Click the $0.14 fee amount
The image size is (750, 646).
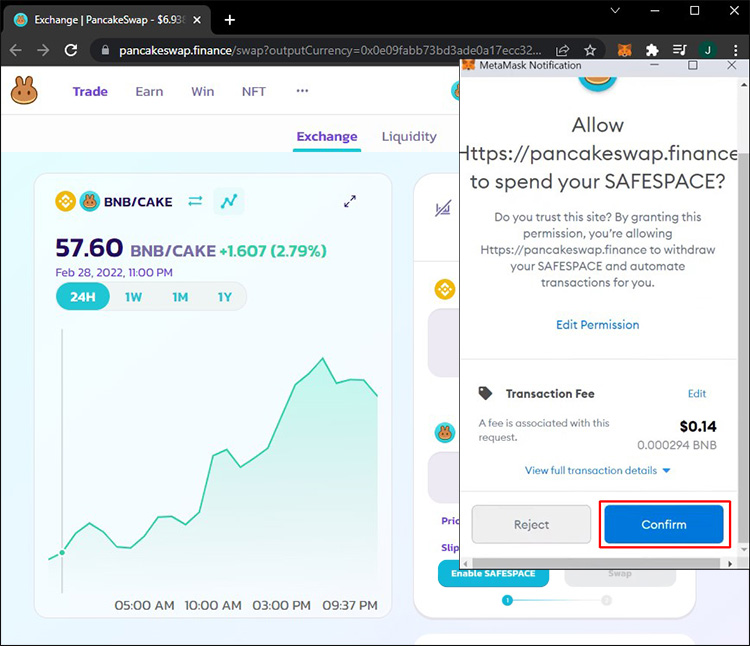[698, 426]
